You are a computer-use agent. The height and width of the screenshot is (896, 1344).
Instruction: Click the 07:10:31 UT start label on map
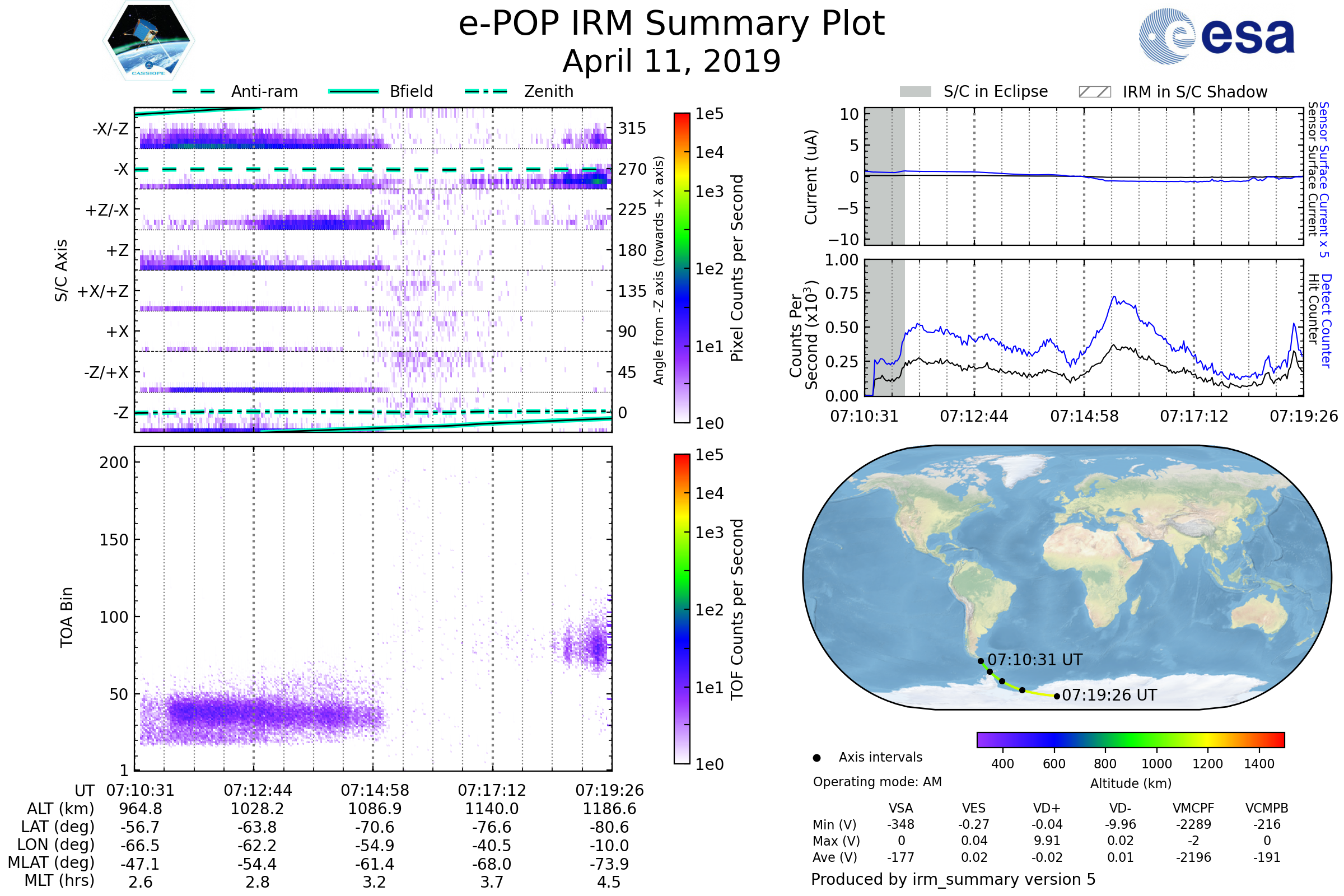coord(1034,660)
